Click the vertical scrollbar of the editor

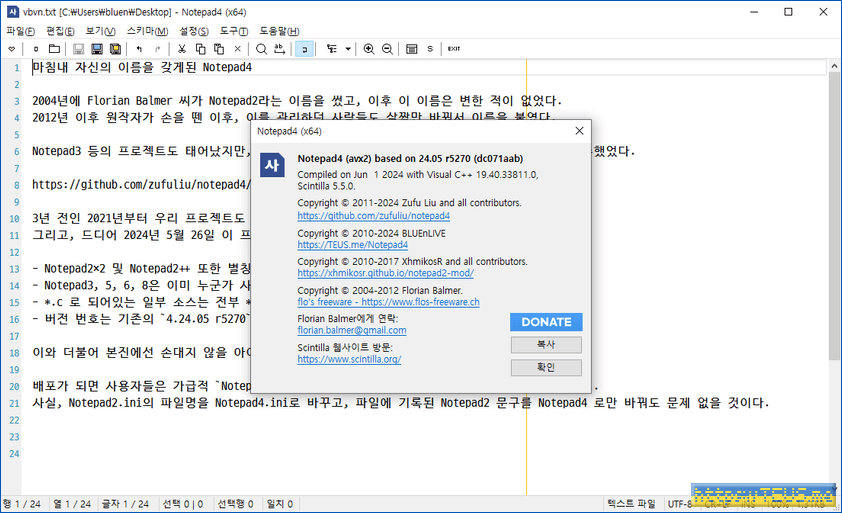[834, 250]
